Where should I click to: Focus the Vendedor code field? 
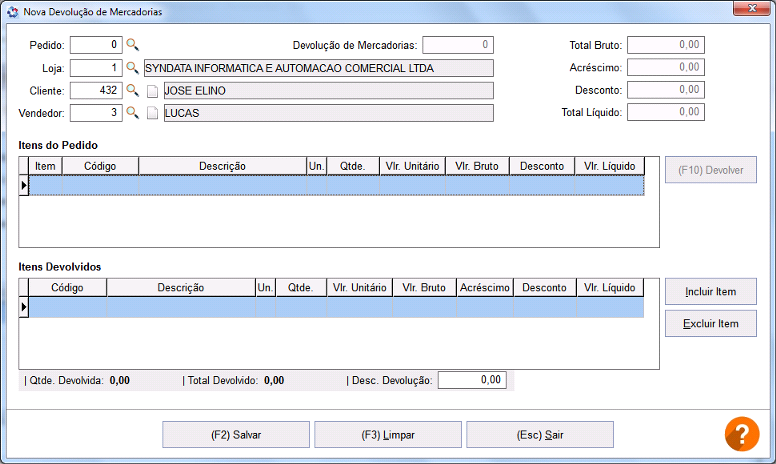(x=96, y=113)
